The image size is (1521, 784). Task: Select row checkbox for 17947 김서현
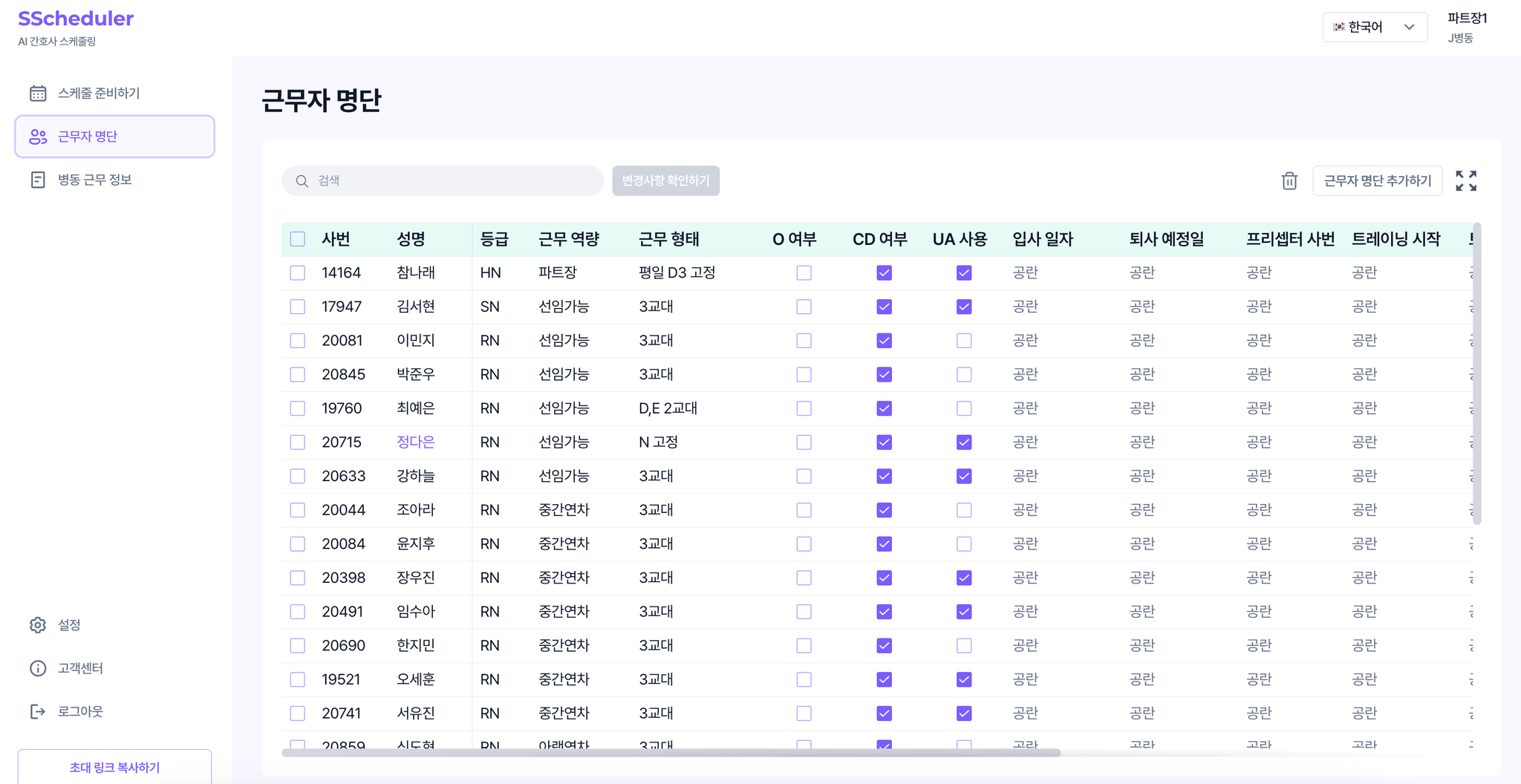click(x=298, y=307)
